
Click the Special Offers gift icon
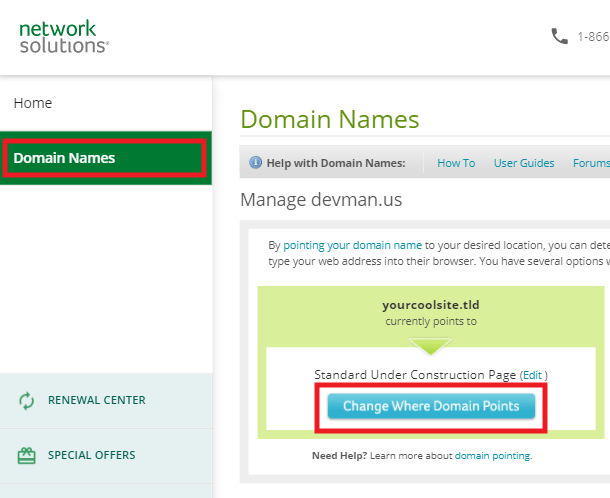[x=26, y=456]
